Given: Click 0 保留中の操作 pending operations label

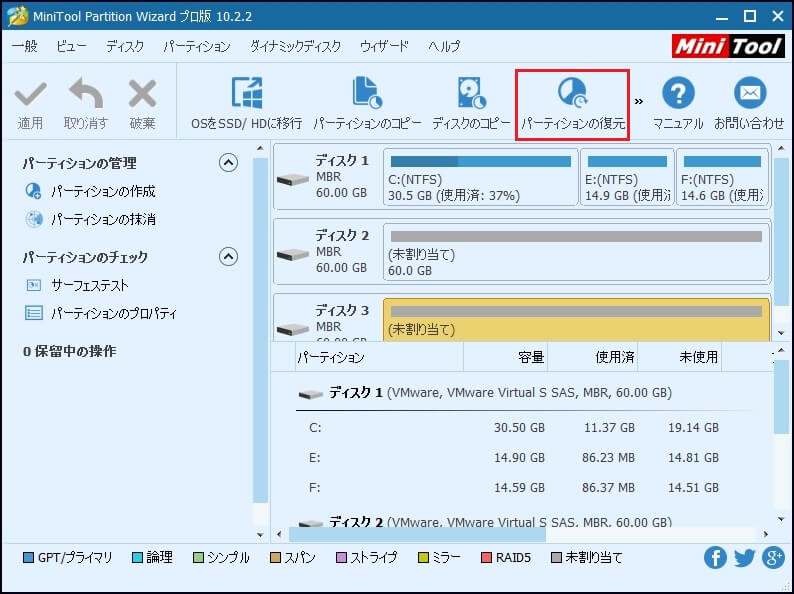Looking at the screenshot, I should click(69, 351).
